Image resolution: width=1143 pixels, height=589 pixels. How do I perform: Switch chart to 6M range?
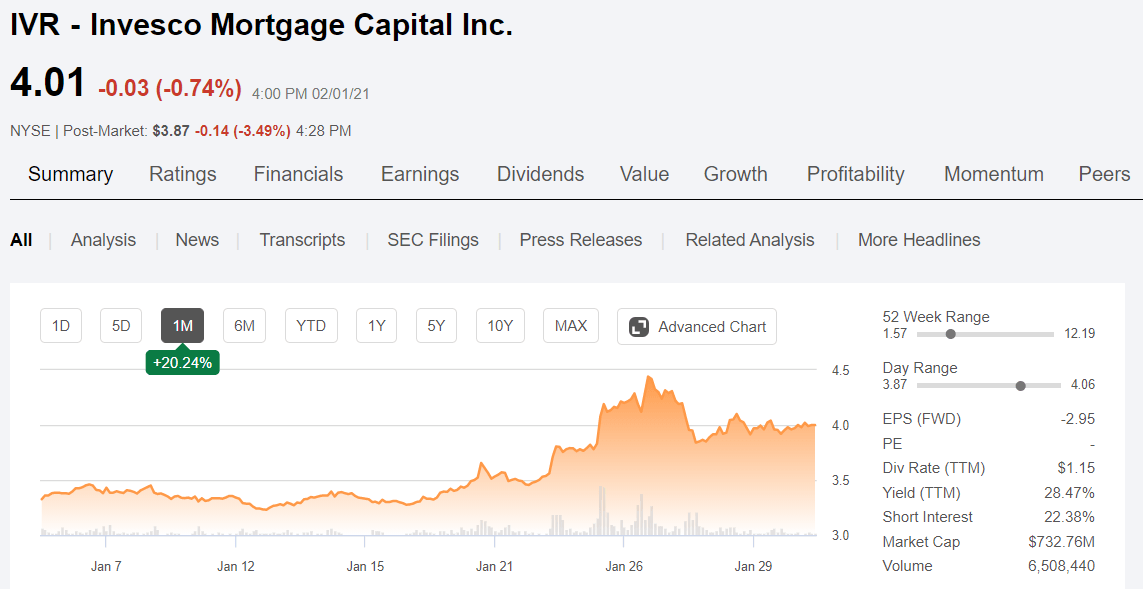tap(244, 326)
